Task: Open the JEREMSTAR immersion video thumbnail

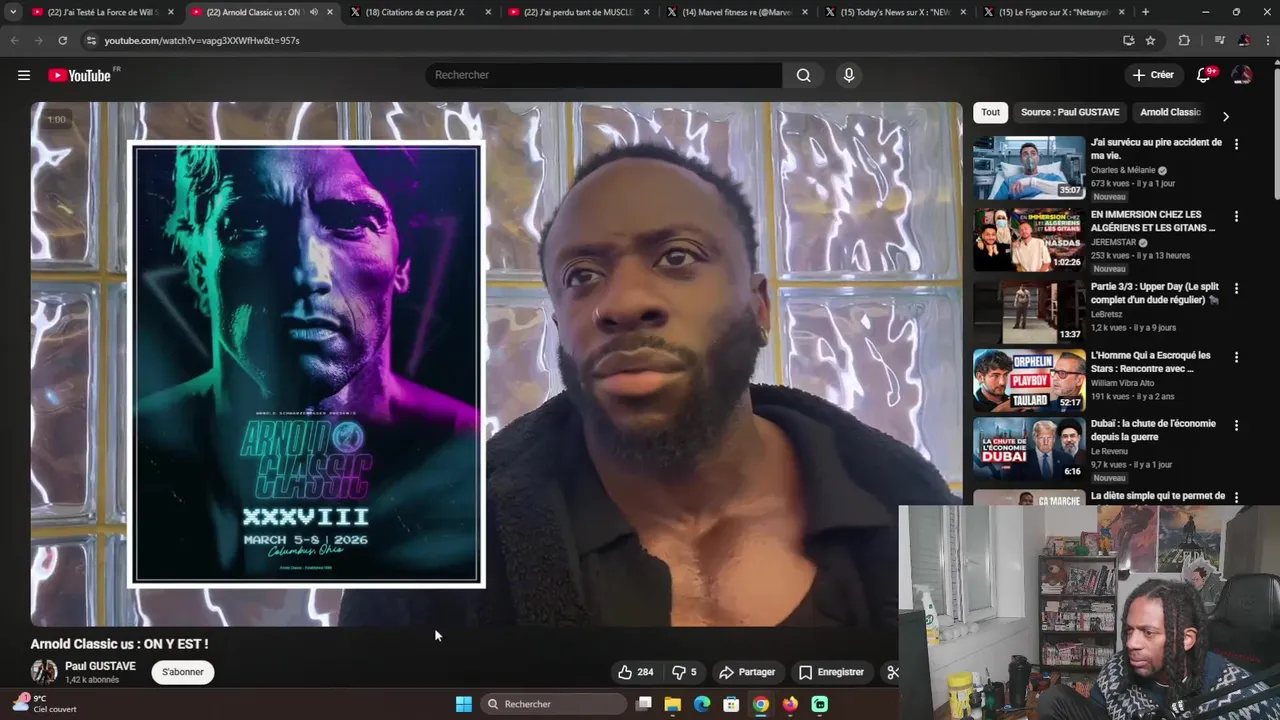Action: 1029,240
